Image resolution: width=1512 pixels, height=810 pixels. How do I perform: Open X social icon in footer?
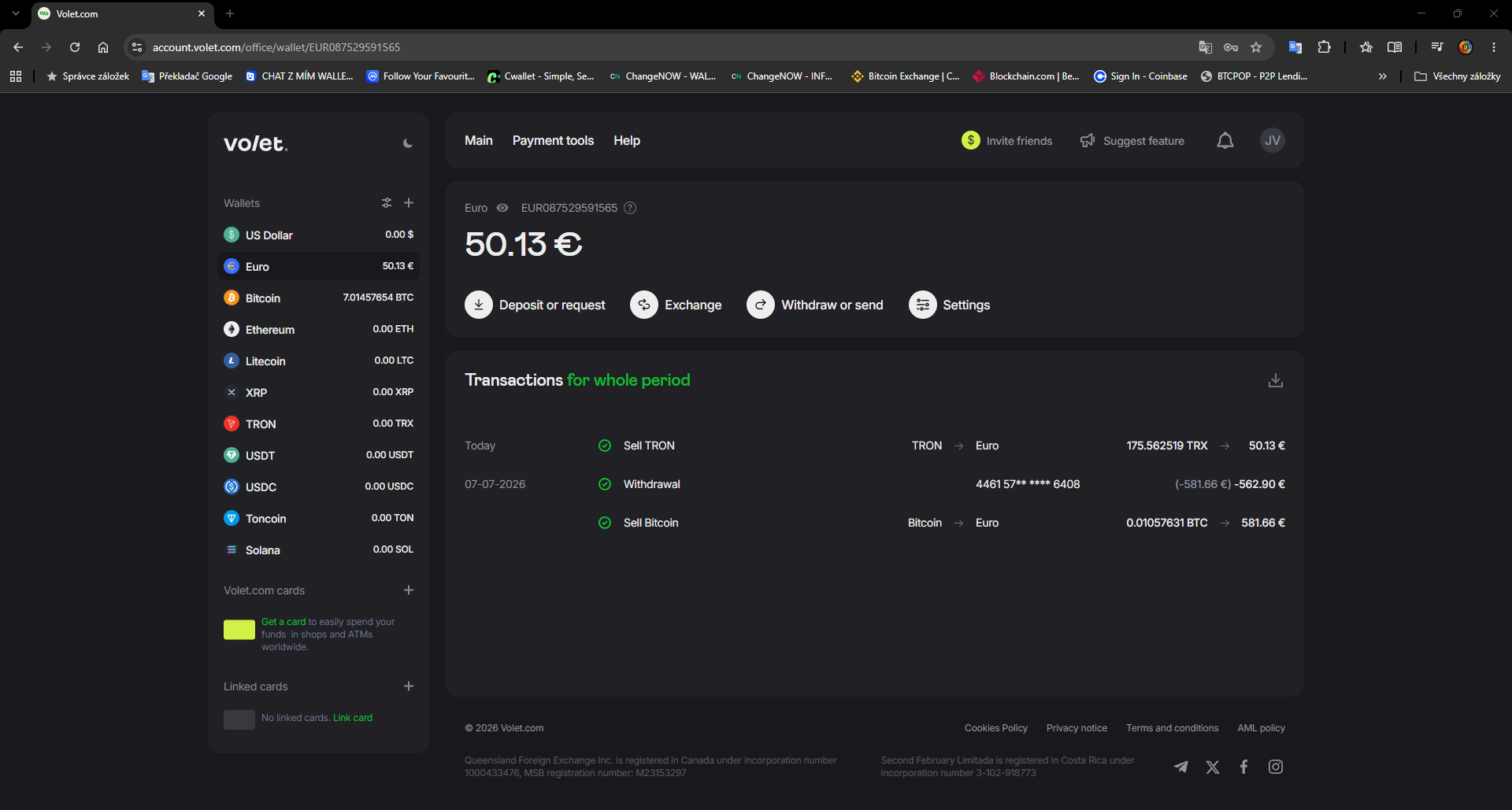click(1213, 767)
